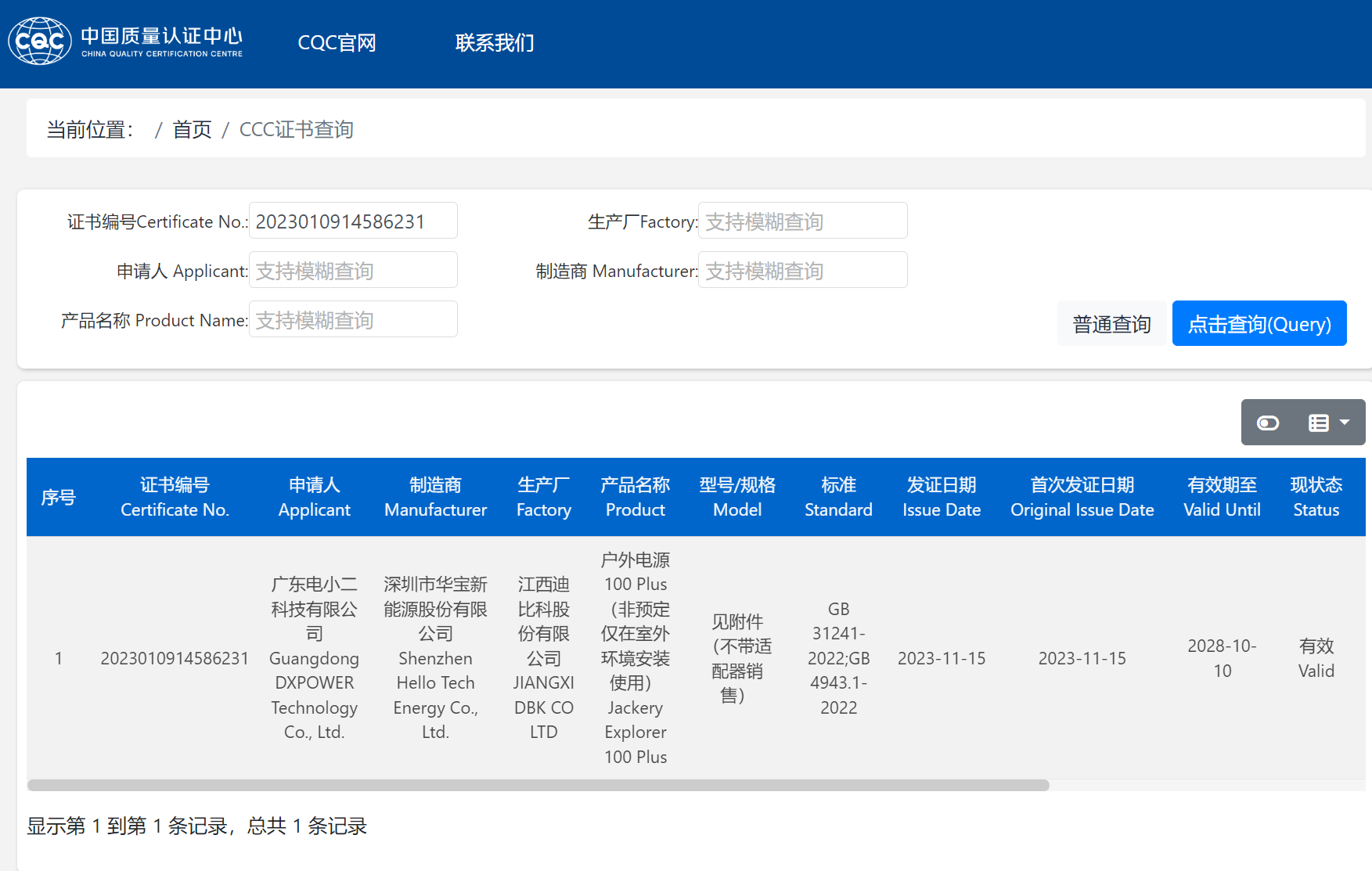Click 序号 column header
1372x871 pixels.
point(59,497)
